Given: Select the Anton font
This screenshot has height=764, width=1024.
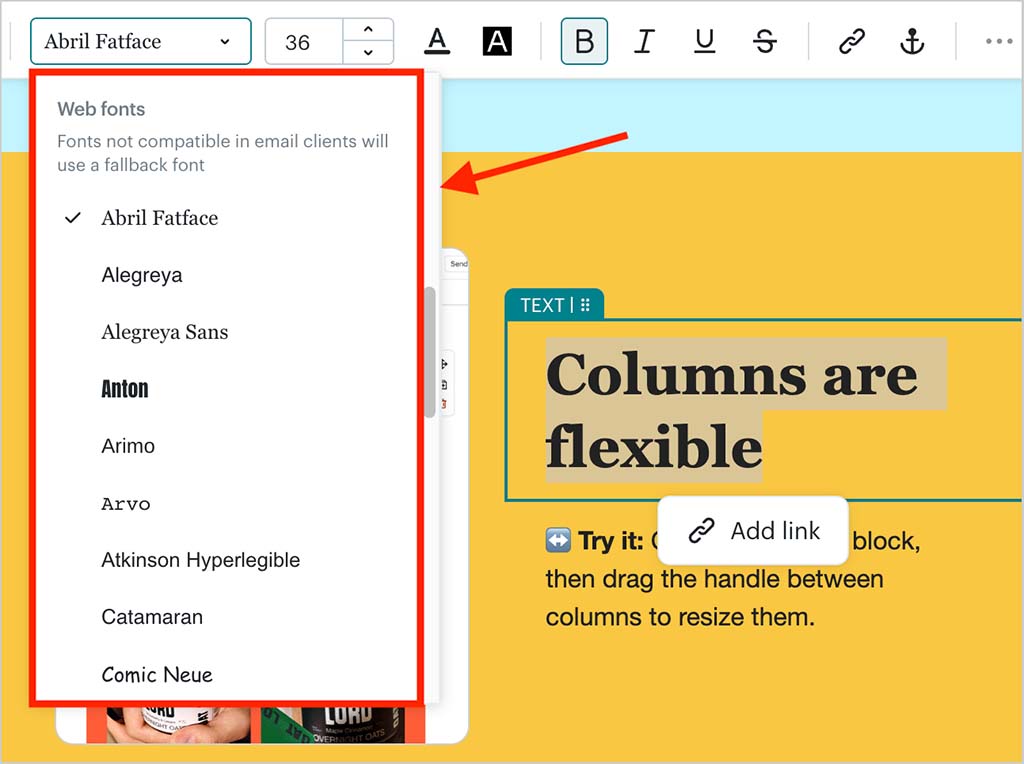Looking at the screenshot, I should tap(225, 389).
